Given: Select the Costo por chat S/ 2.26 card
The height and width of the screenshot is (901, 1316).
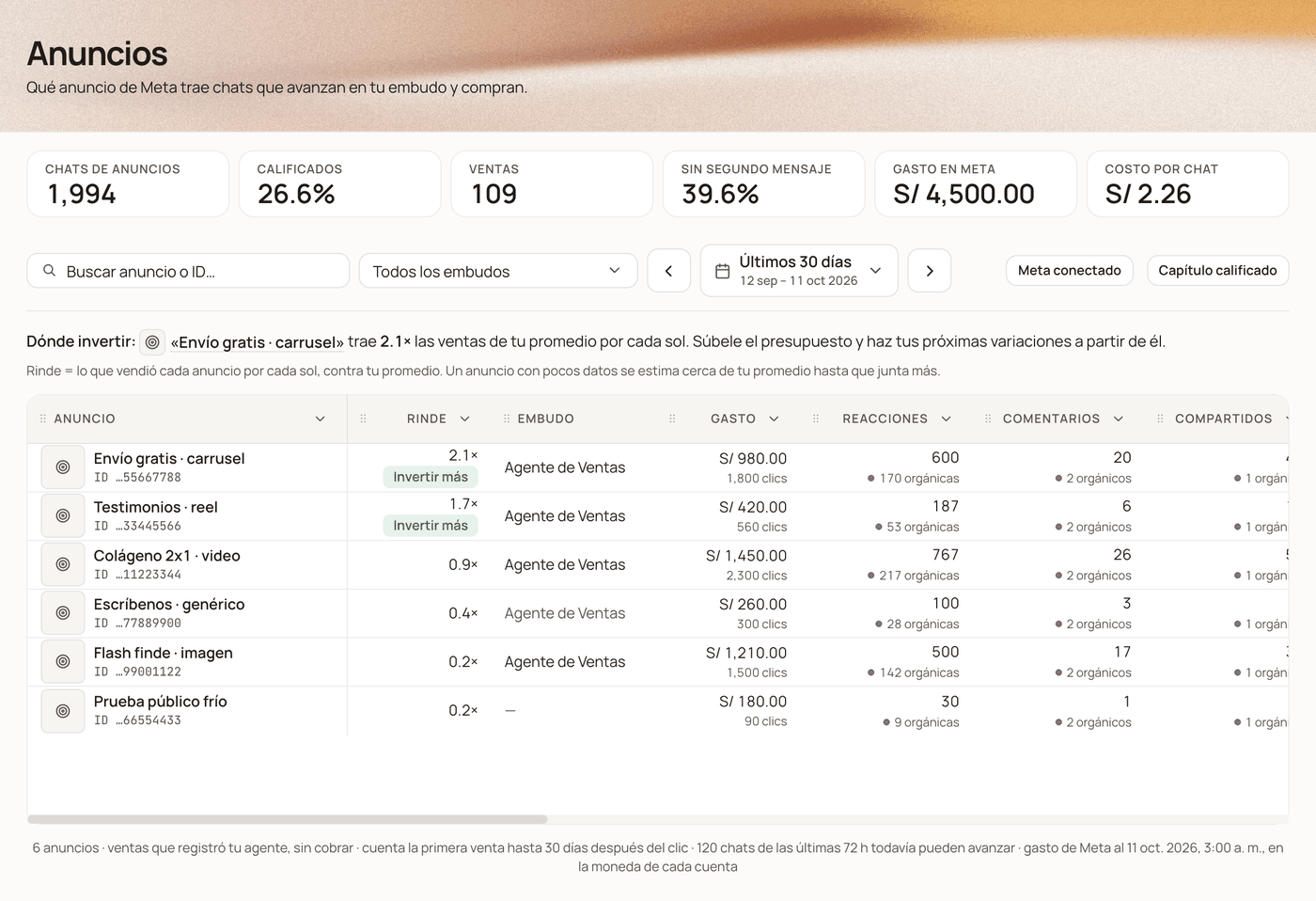Looking at the screenshot, I should click(1188, 184).
